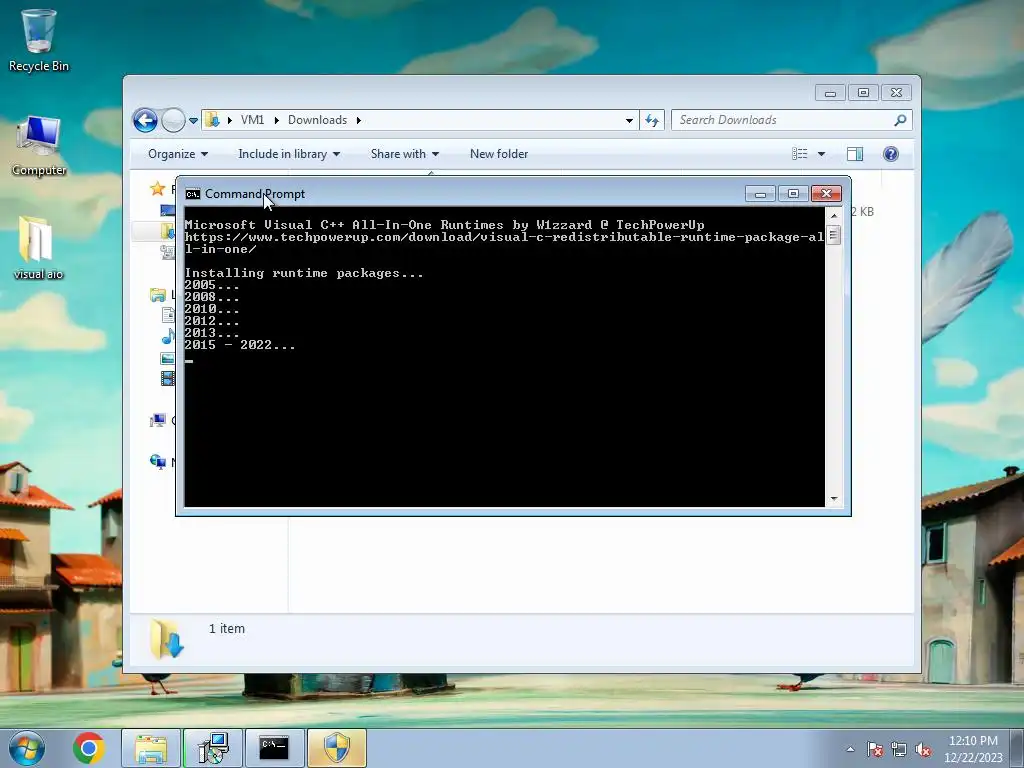Create a New folder
The width and height of the screenshot is (1024, 768).
499,154
